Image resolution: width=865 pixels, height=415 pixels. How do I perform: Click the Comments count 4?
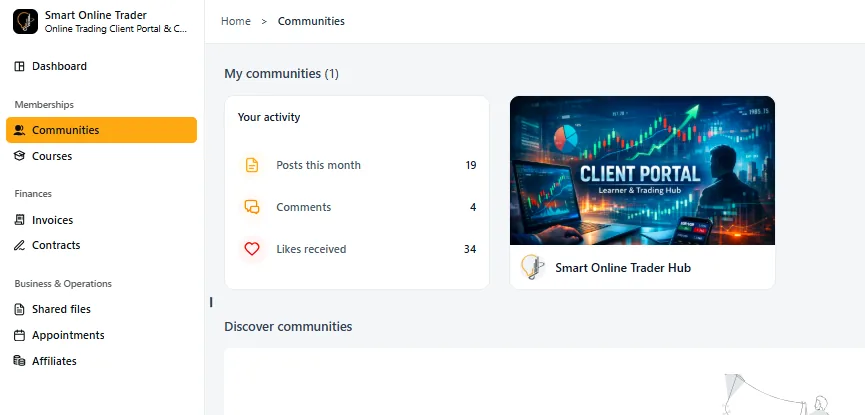[473, 207]
